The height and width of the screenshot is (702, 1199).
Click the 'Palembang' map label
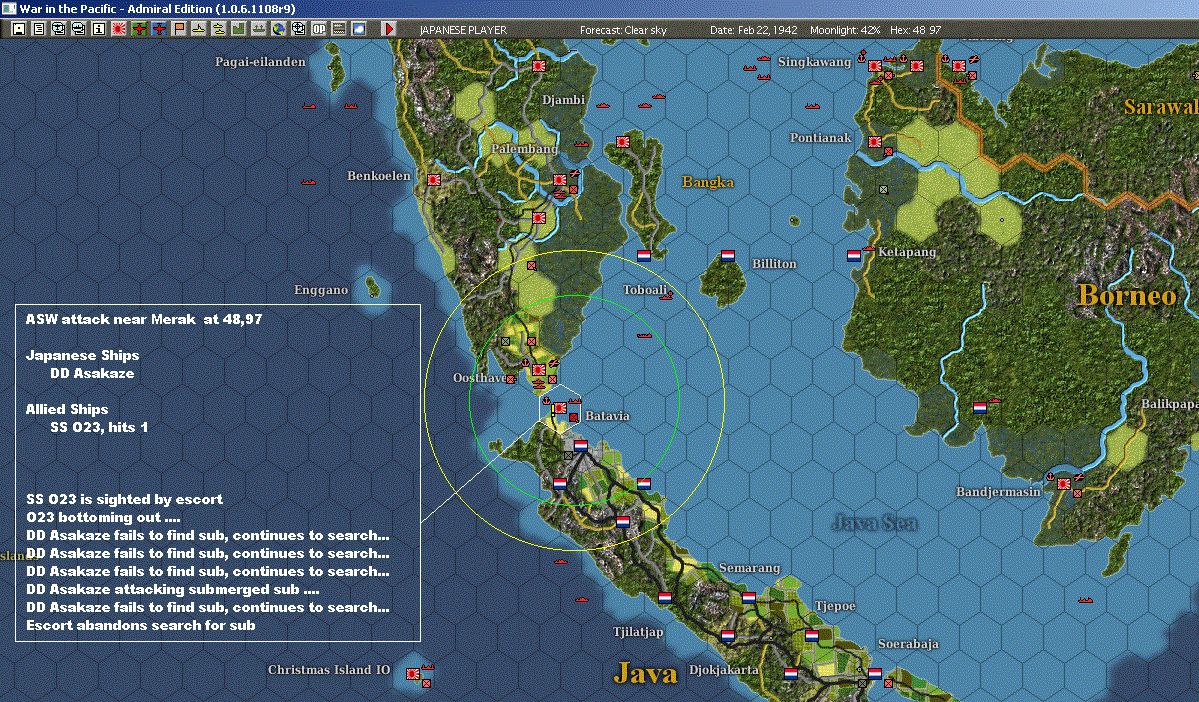click(x=525, y=148)
